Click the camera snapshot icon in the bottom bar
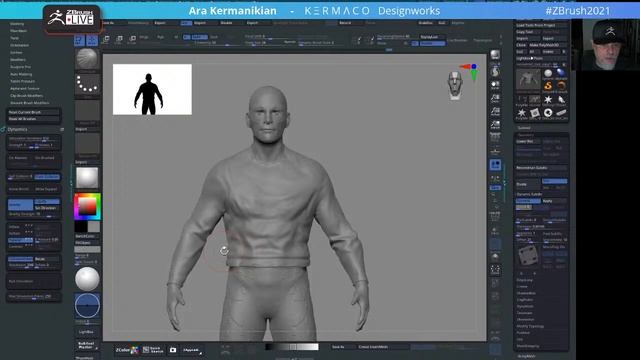640x360 pixels. 173,350
